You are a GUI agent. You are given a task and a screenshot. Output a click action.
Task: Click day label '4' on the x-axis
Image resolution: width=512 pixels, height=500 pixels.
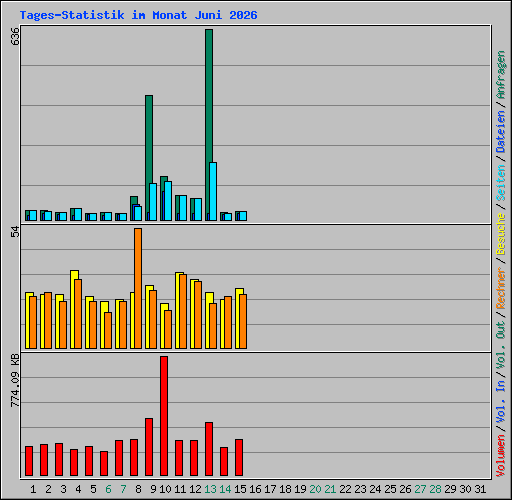pos(78,489)
